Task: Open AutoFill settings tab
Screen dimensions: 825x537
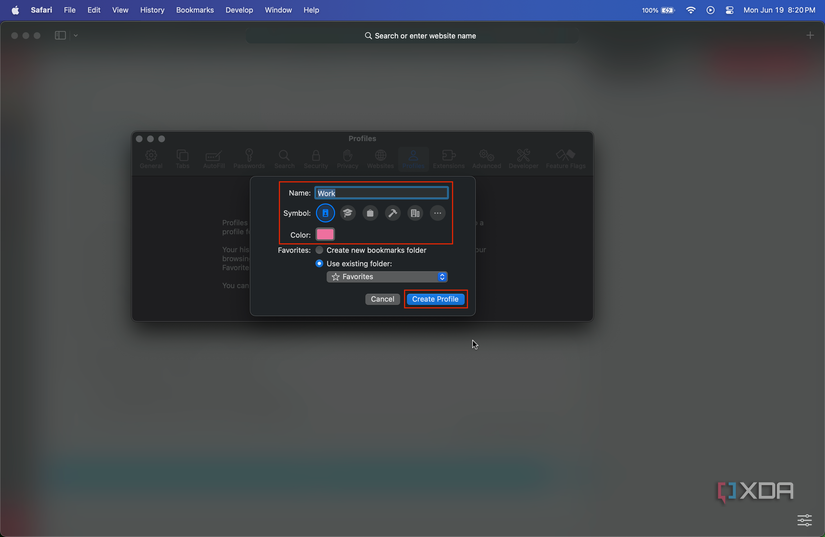Action: (214, 159)
